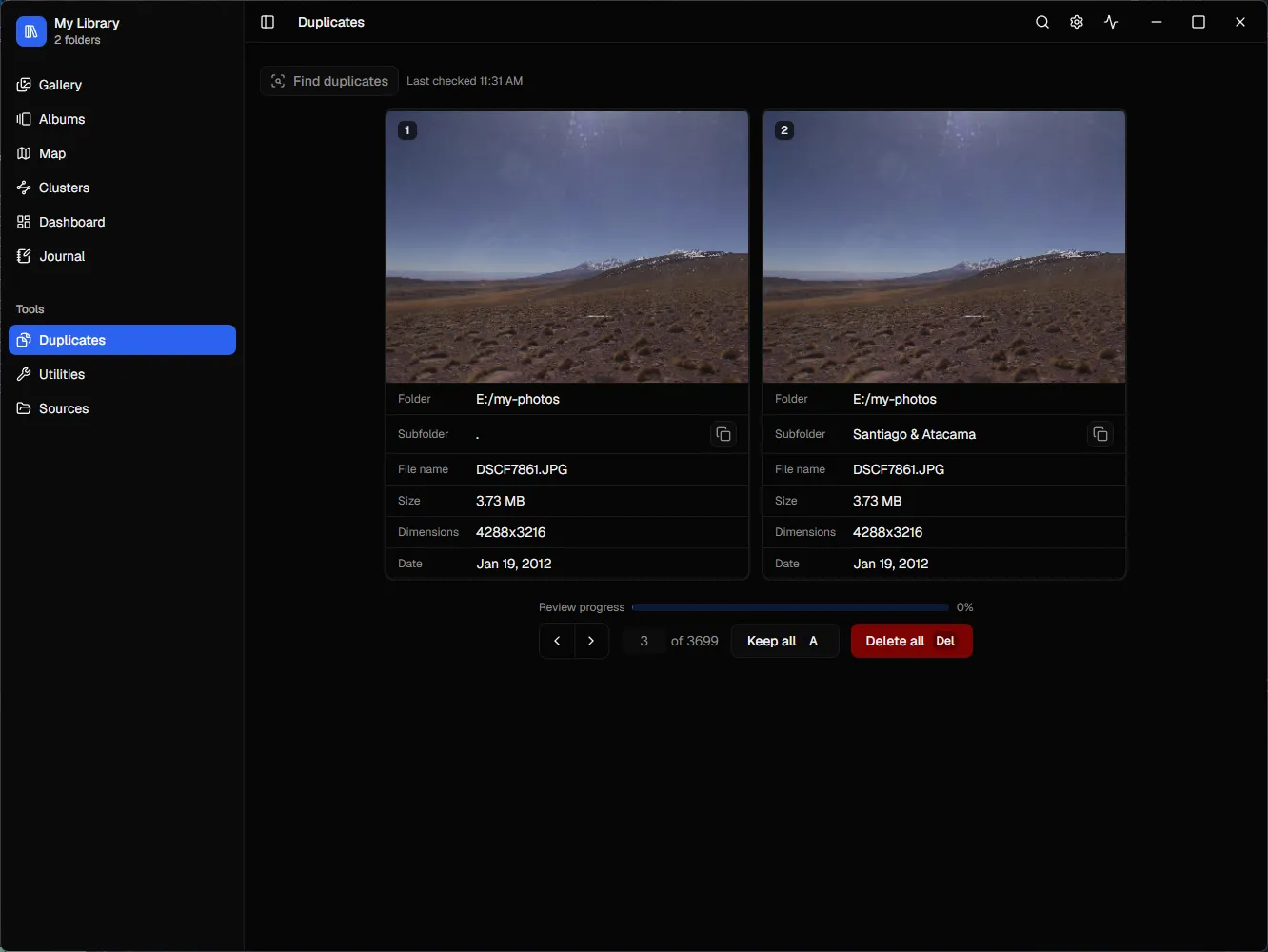The height and width of the screenshot is (952, 1268).
Task: Click Find duplicates button
Action: pos(329,81)
